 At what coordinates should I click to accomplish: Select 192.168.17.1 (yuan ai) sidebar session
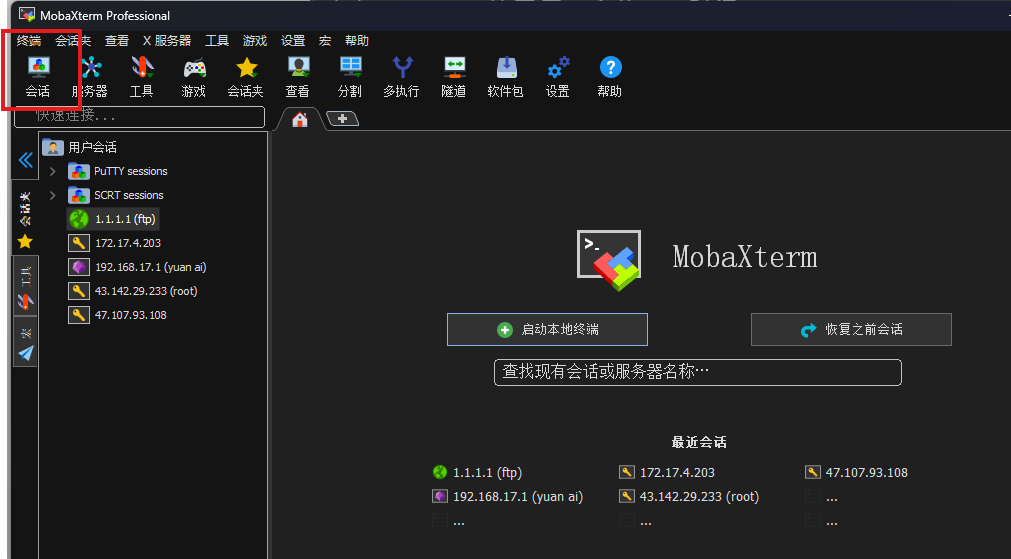[137, 267]
